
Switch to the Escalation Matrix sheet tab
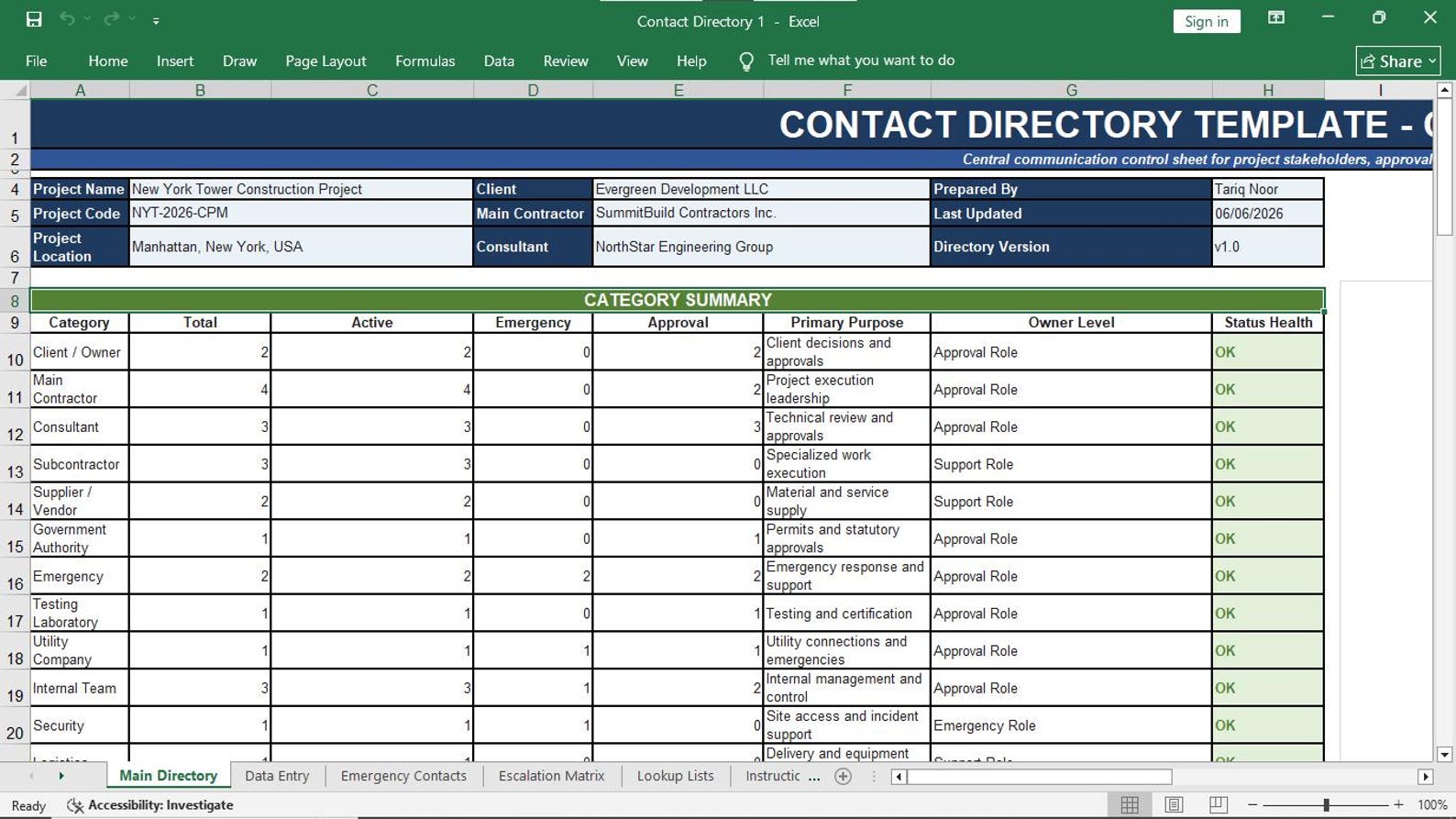pyautogui.click(x=551, y=776)
